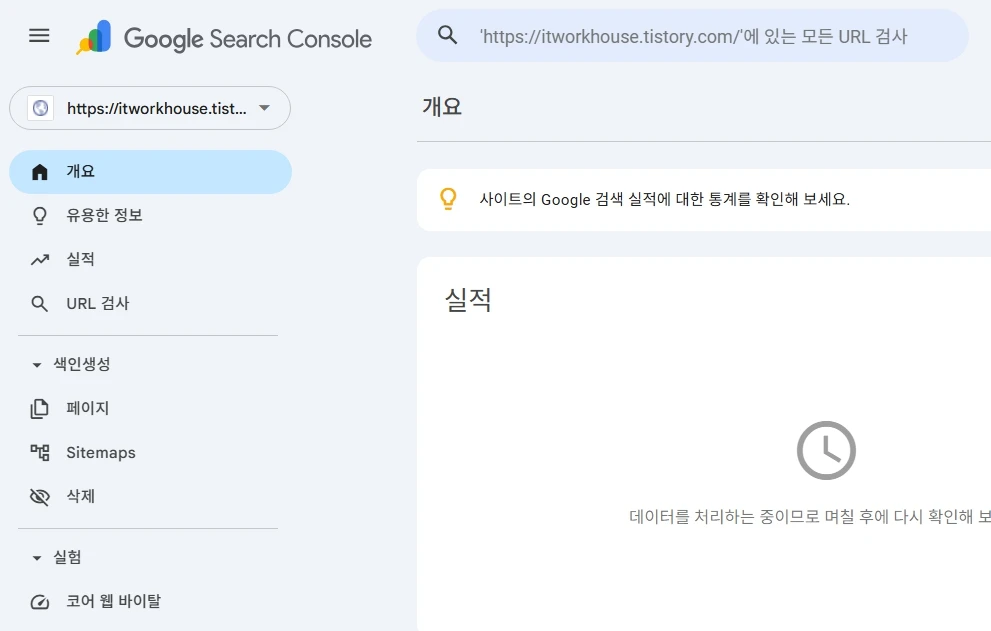This screenshot has height=631, width=991.
Task: Collapse the 실험 section
Action: pyautogui.click(x=37, y=558)
